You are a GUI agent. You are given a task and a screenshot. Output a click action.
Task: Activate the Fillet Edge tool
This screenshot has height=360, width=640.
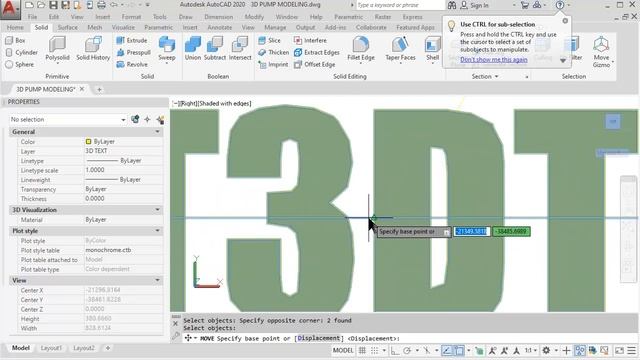(361, 48)
